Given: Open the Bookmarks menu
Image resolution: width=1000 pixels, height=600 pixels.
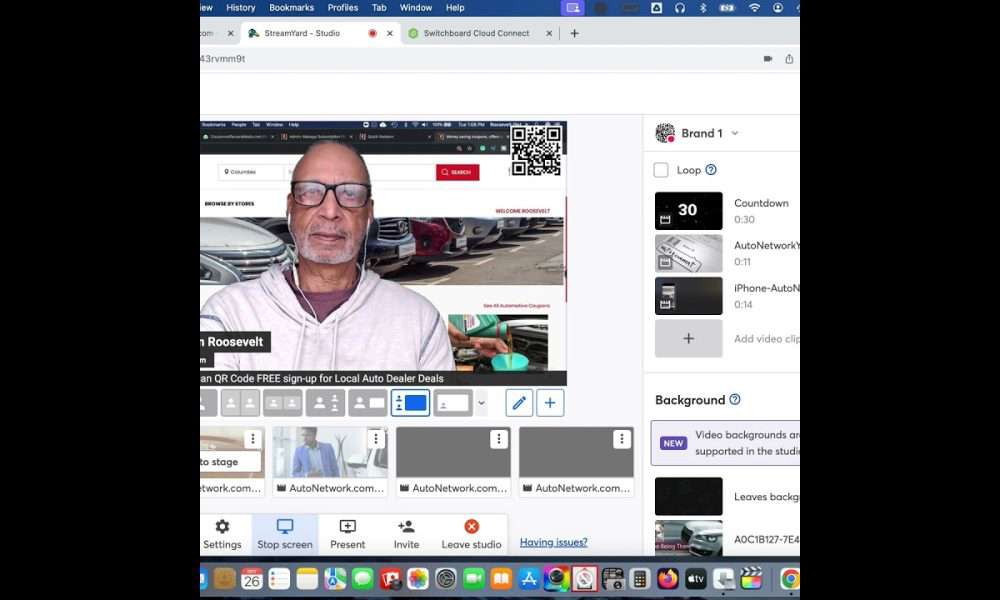Looking at the screenshot, I should (291, 8).
